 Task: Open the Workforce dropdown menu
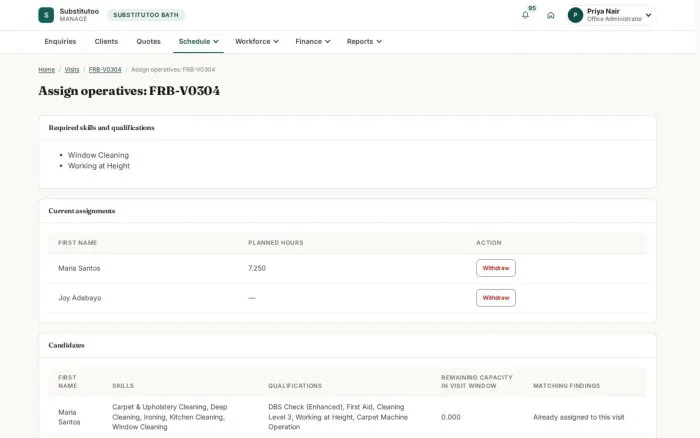click(257, 42)
